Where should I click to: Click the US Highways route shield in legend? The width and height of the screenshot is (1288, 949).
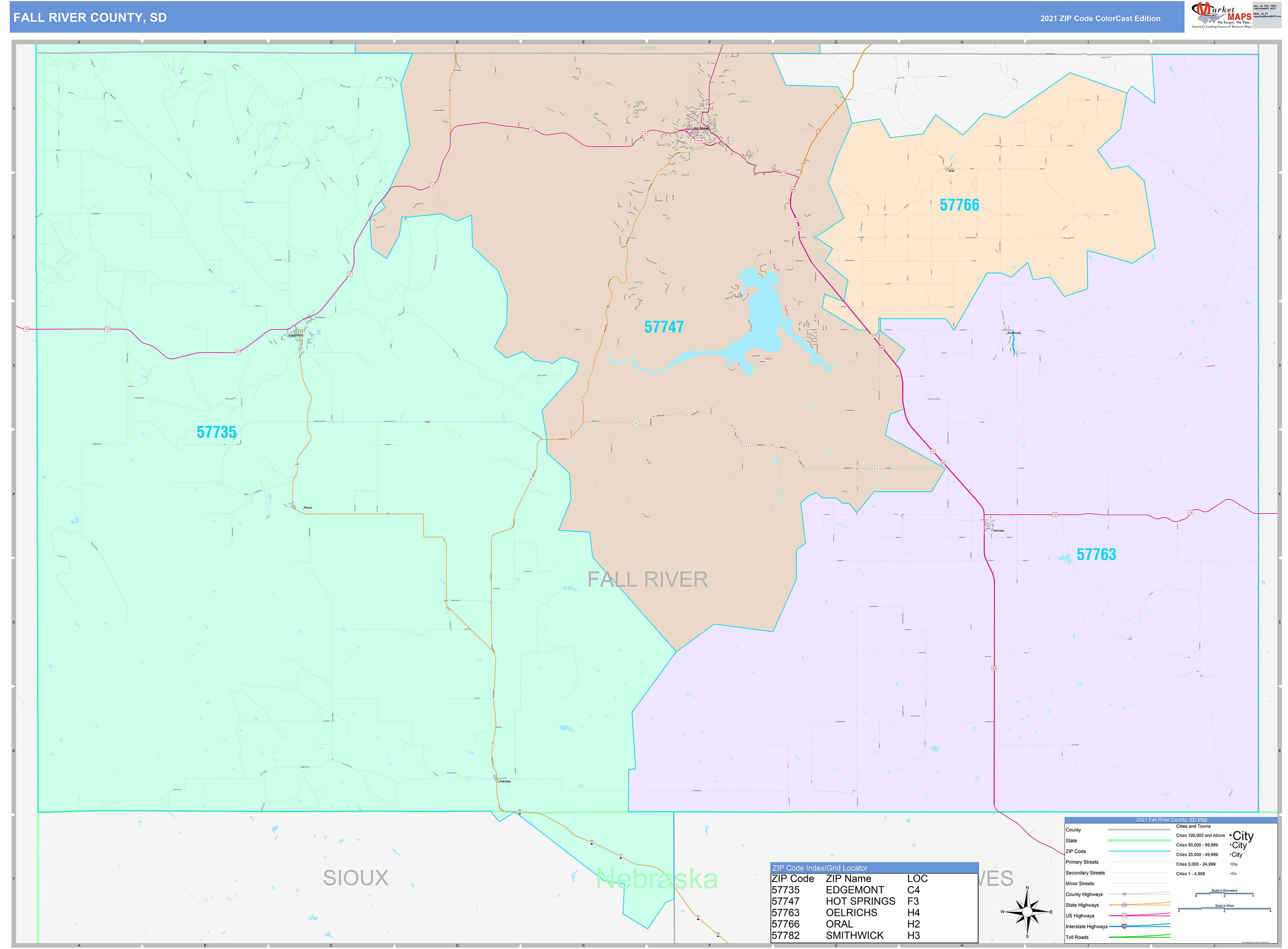pos(1124,916)
